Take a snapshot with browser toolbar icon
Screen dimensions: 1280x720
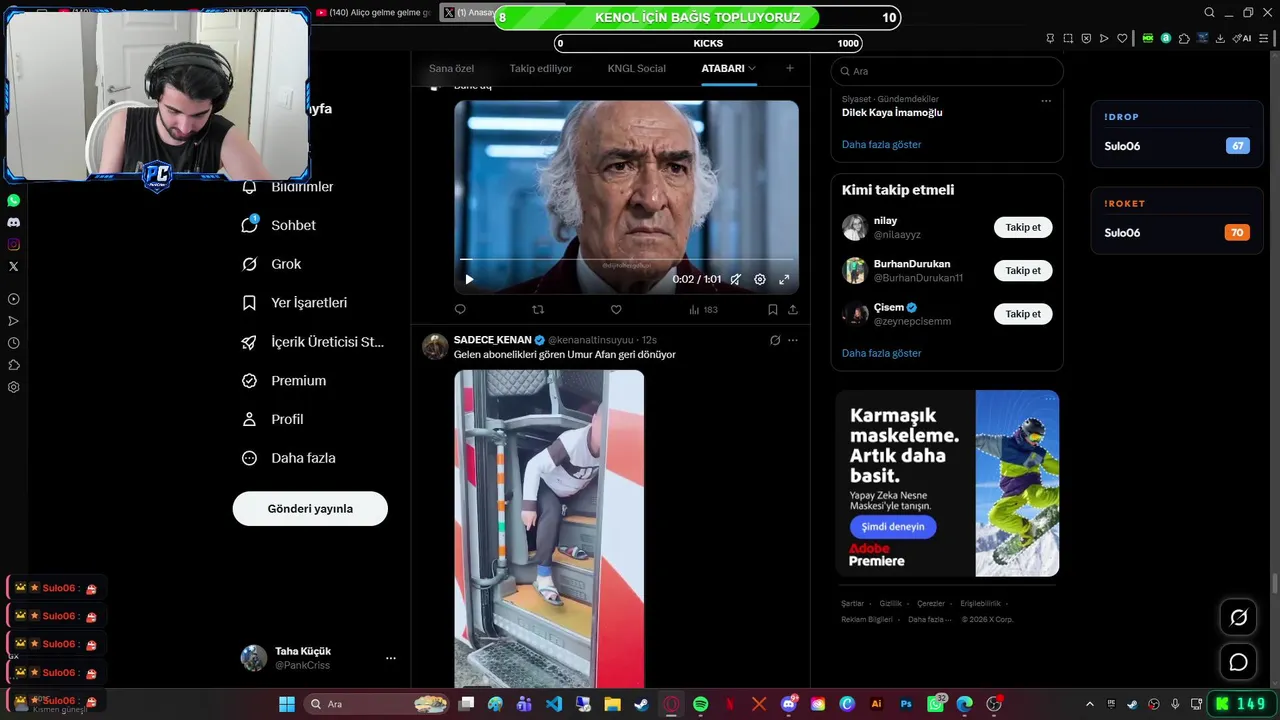[x=1068, y=38]
